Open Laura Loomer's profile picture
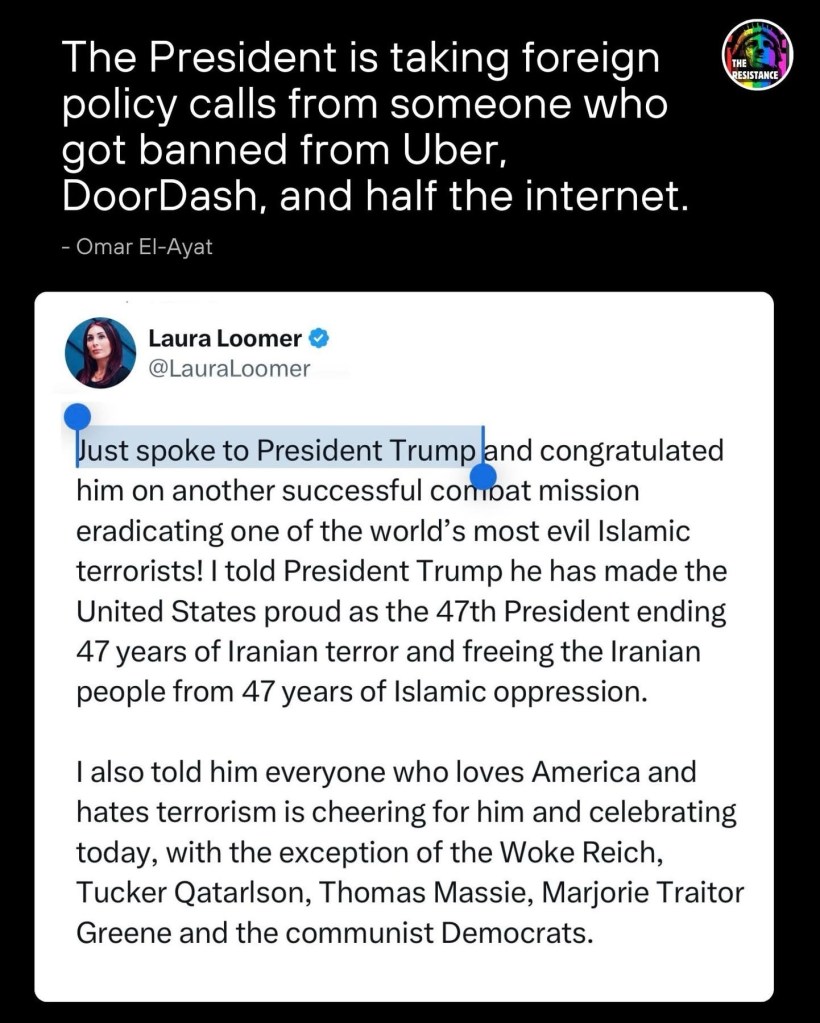Image resolution: width=820 pixels, height=1023 pixels. [x=100, y=352]
